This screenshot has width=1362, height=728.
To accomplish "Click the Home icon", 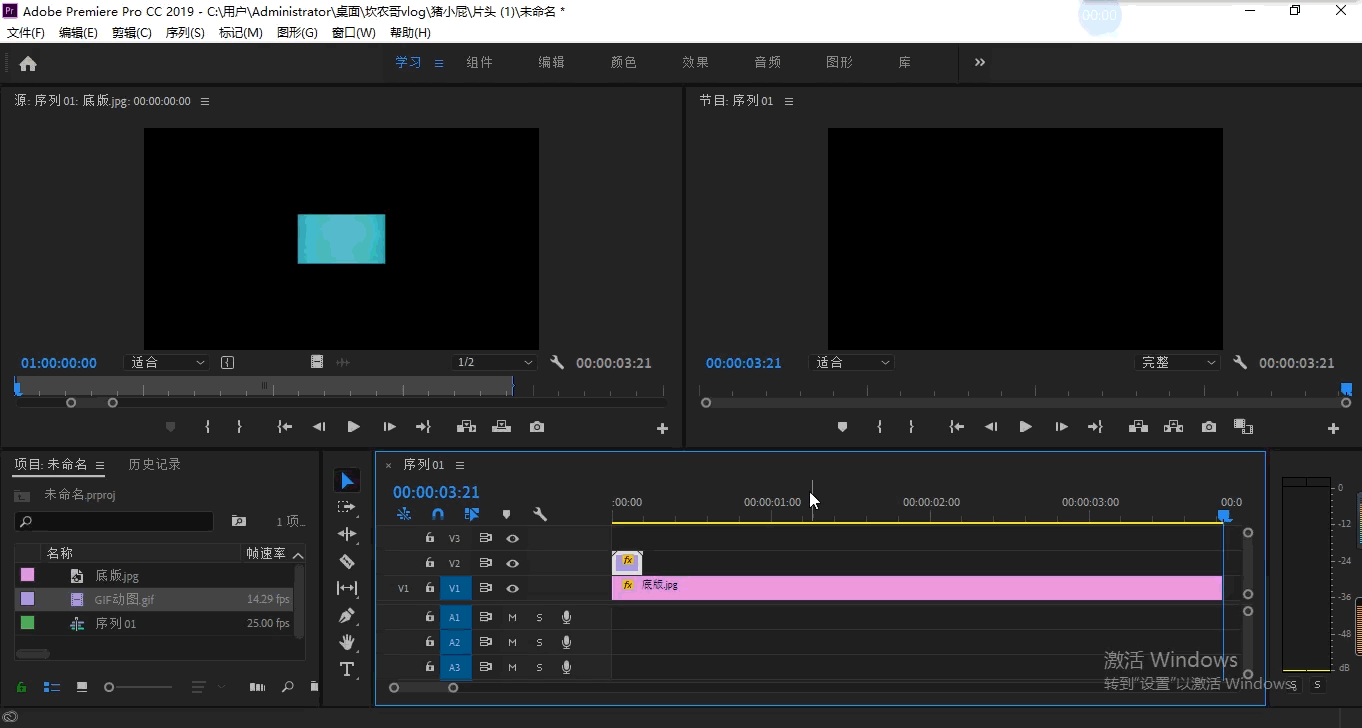I will [x=28, y=63].
